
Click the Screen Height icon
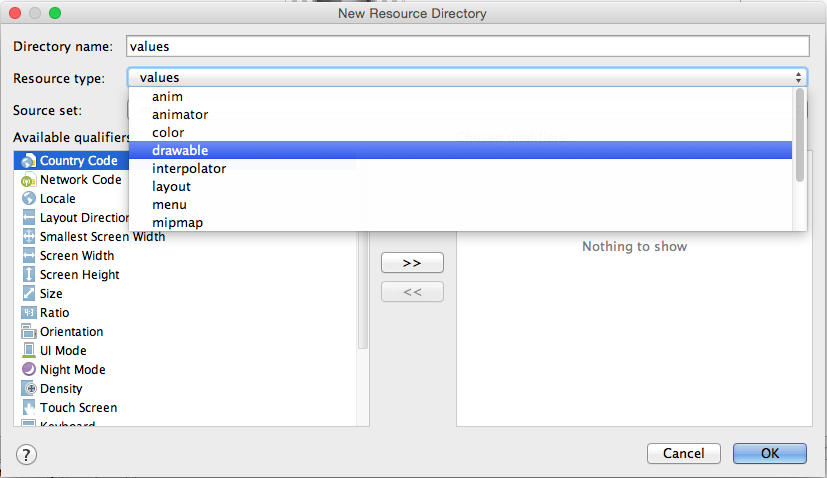pos(28,275)
